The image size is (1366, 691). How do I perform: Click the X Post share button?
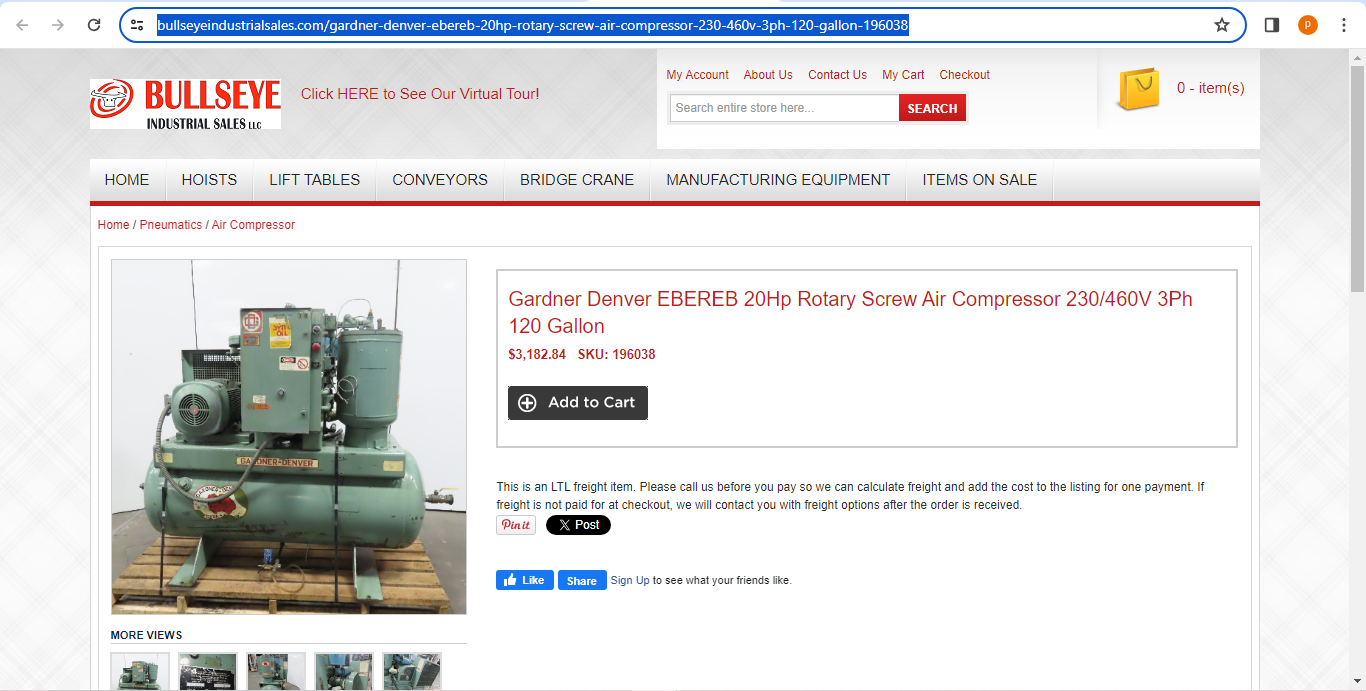click(578, 525)
